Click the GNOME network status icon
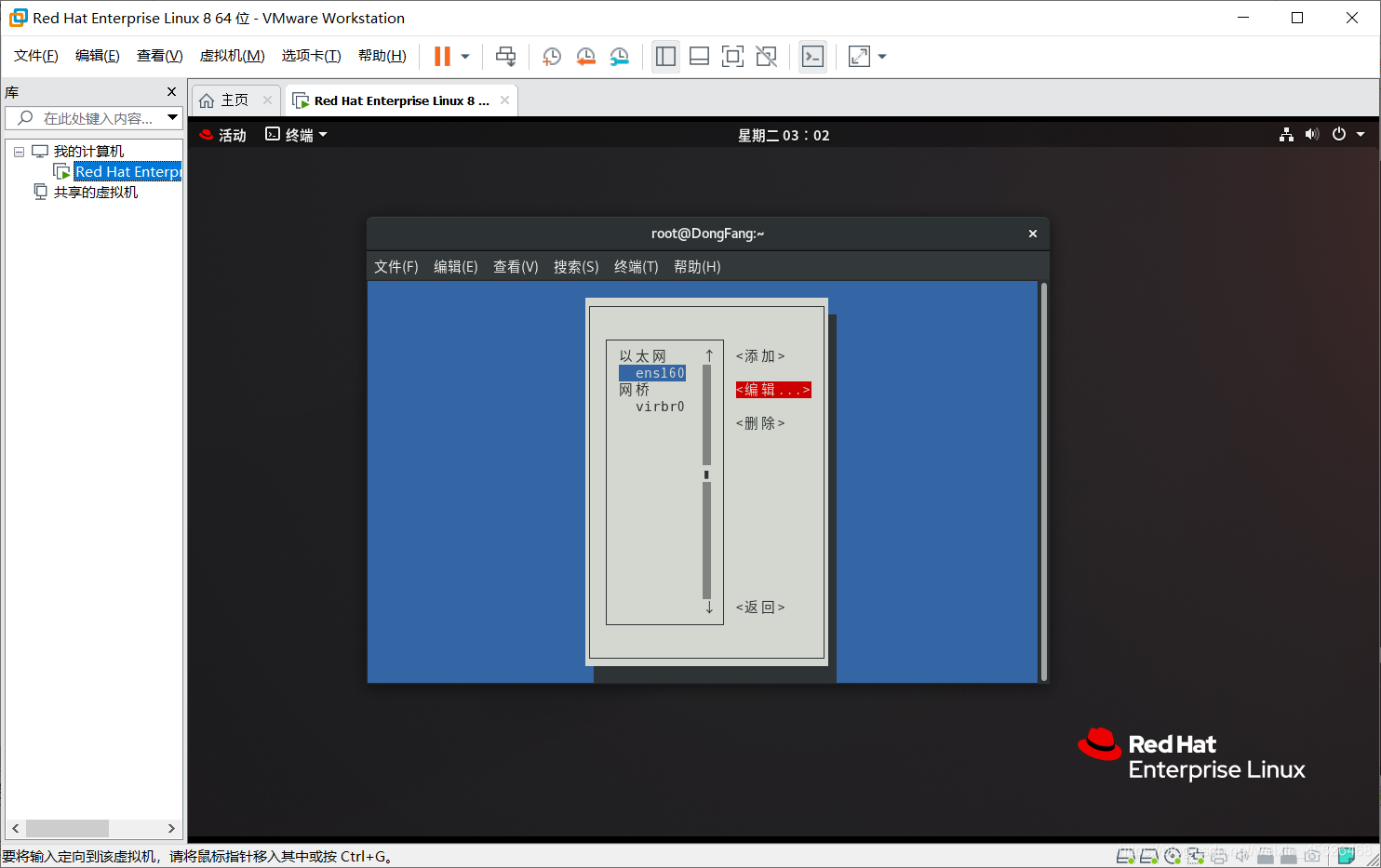Image resolution: width=1381 pixels, height=868 pixels. [x=1286, y=135]
